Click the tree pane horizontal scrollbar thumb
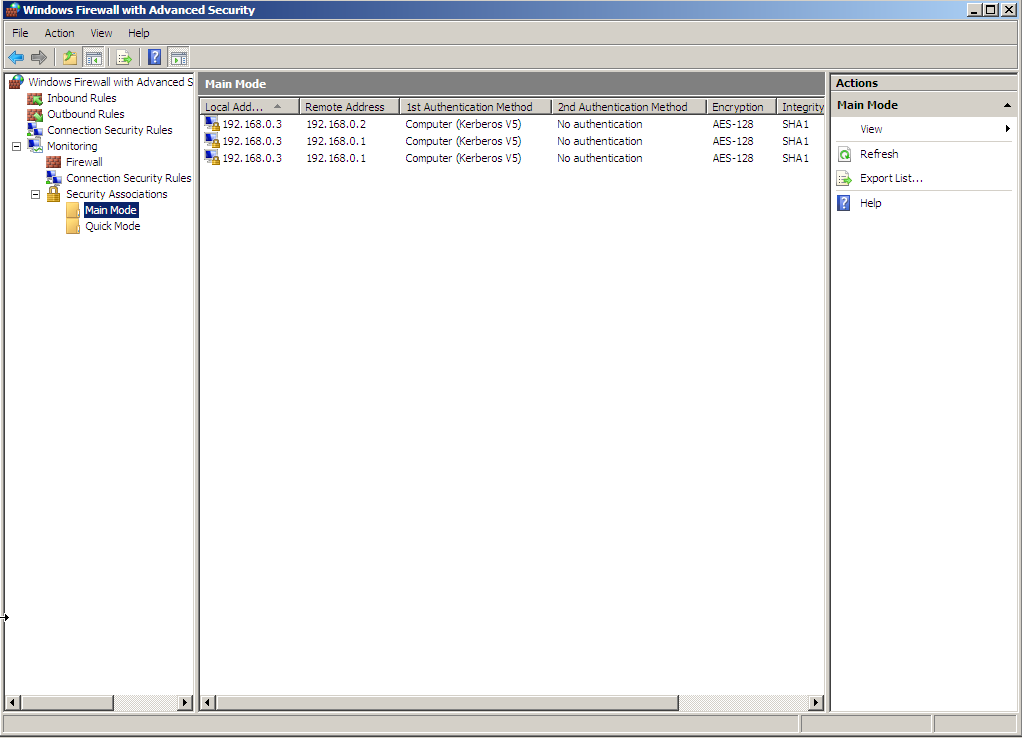The height and width of the screenshot is (738, 1022). click(66, 702)
